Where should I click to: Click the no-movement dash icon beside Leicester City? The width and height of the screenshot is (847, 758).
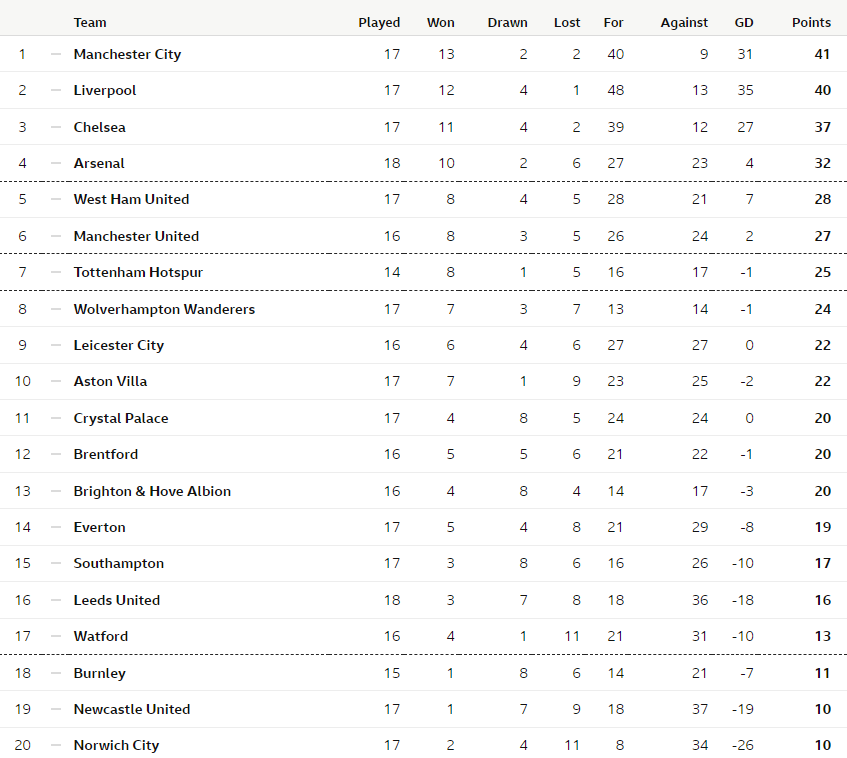pos(56,345)
